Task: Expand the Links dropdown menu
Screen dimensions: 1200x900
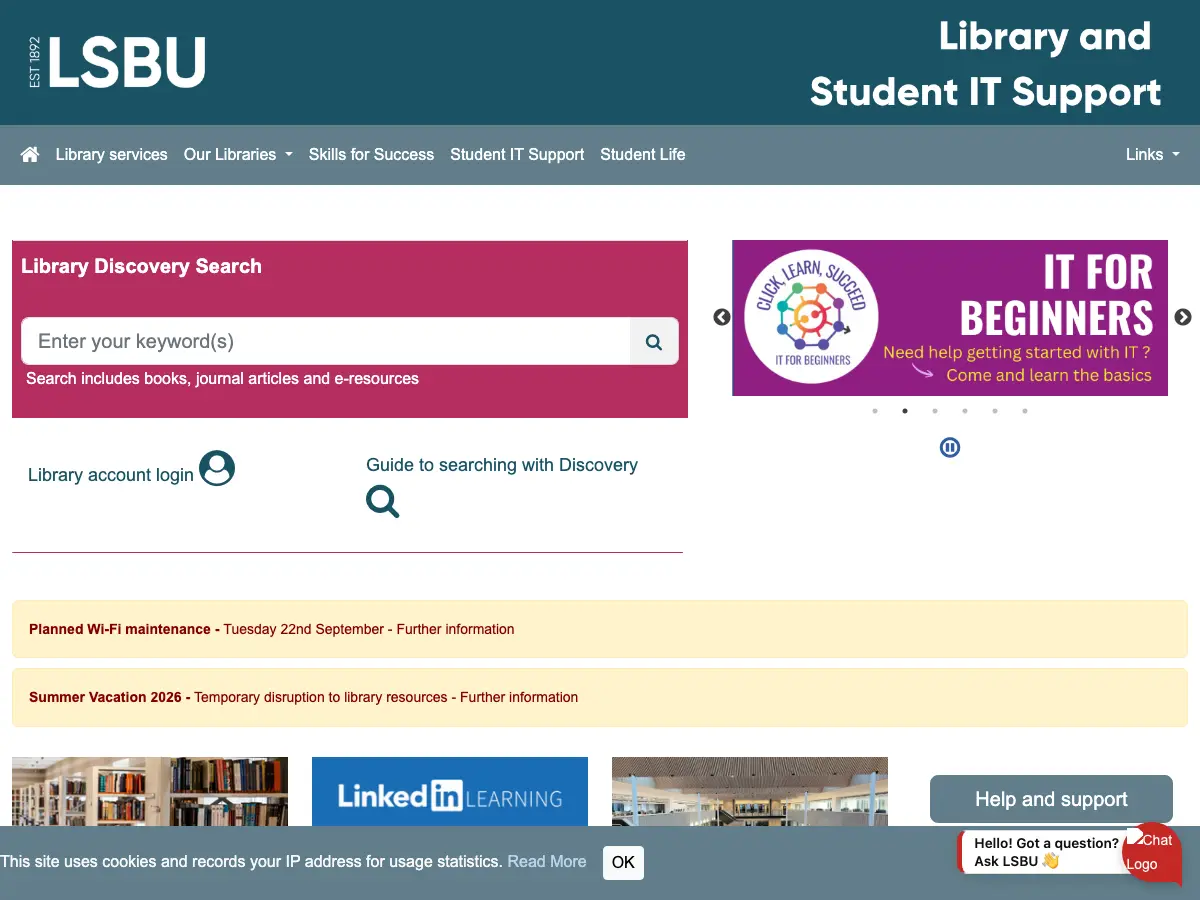Action: 1153,154
